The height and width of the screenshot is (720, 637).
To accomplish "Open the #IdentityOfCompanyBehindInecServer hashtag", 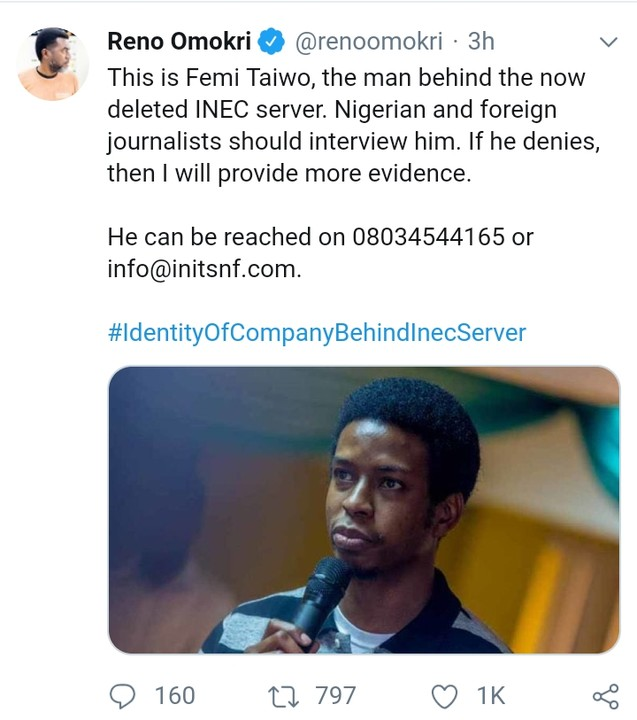I will tap(316, 333).
